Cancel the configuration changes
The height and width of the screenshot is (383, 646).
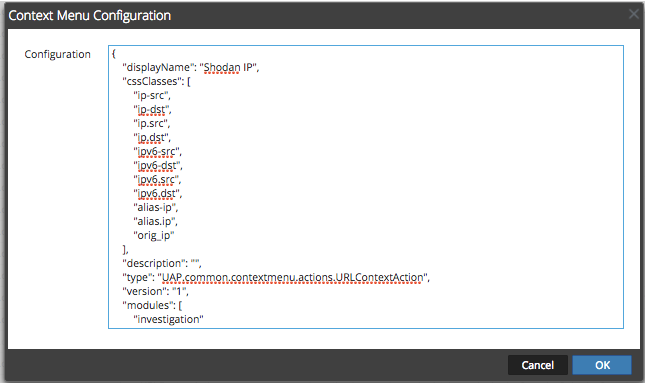pos(538,365)
